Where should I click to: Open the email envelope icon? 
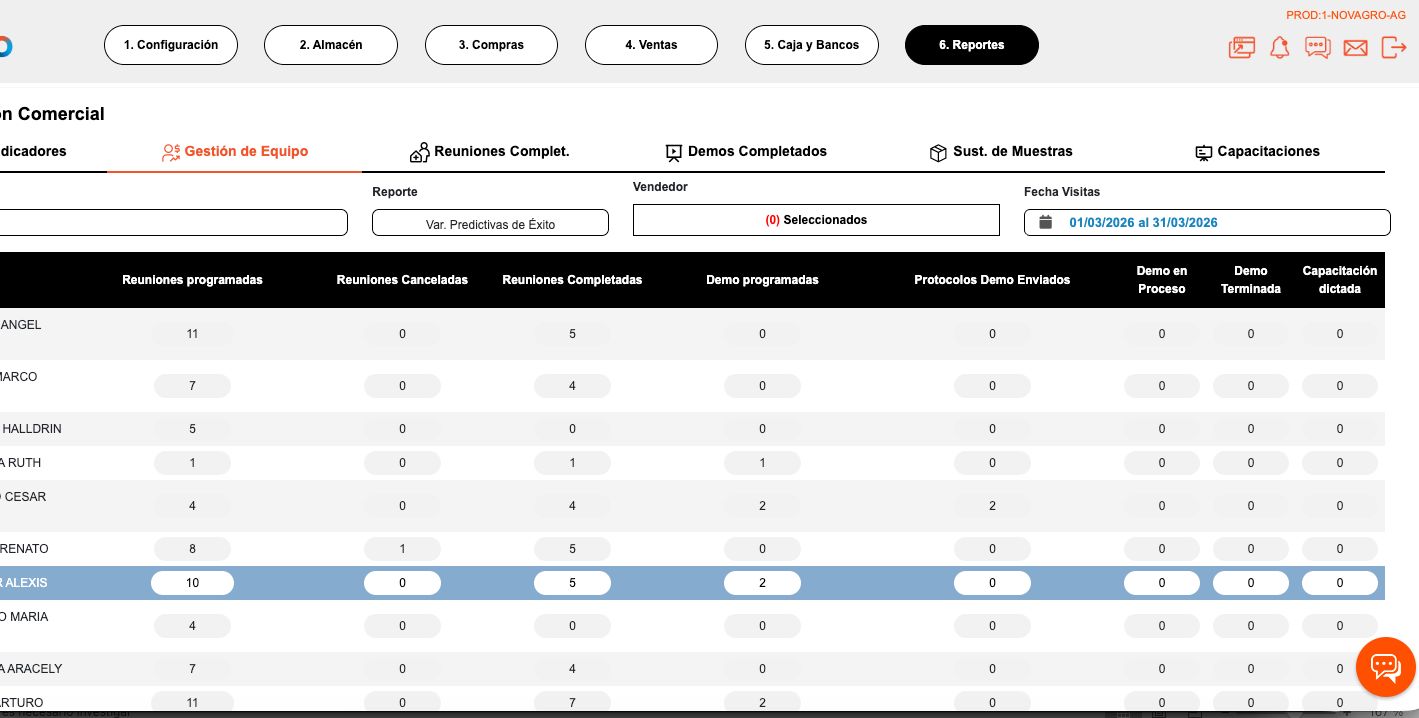[x=1356, y=47]
